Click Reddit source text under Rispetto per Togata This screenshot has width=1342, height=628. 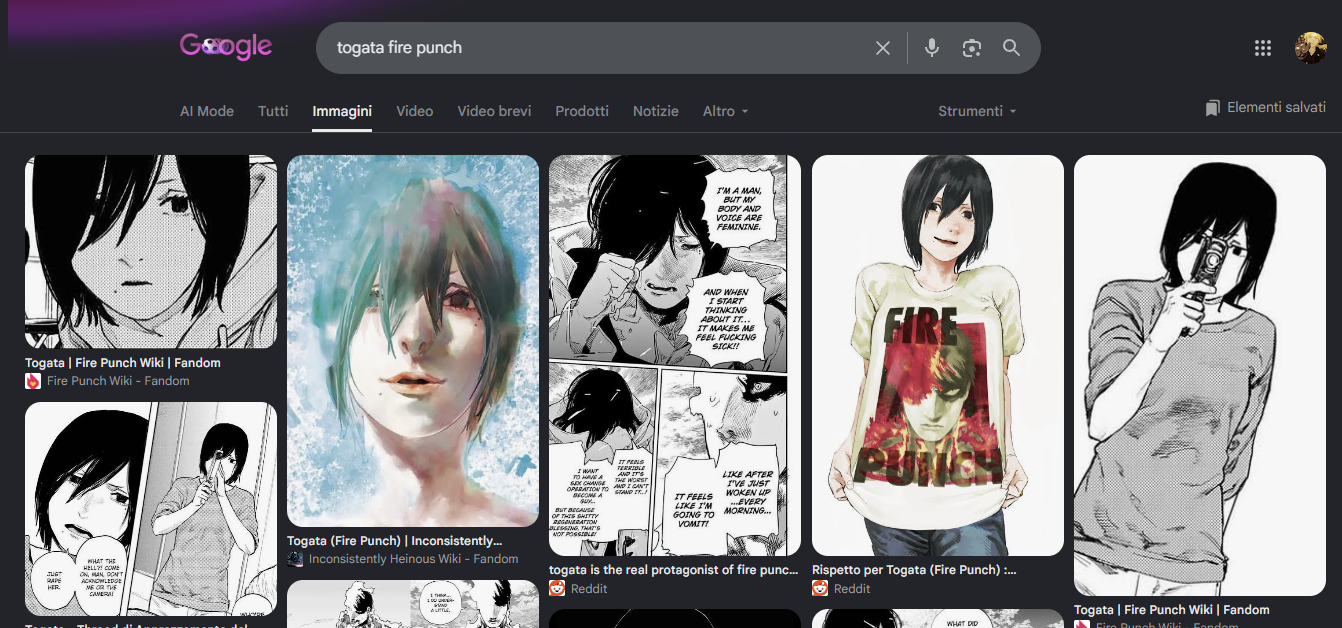click(853, 589)
